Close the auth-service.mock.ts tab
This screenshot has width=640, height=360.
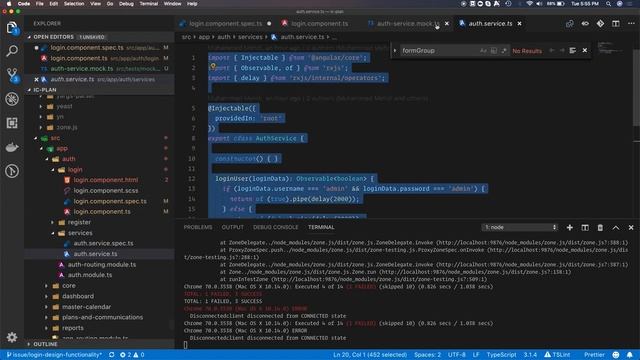(x=447, y=24)
